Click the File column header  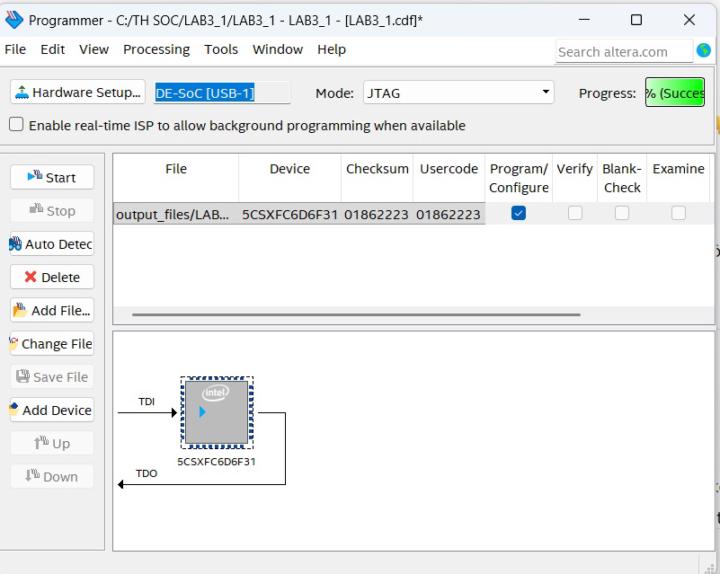176,177
